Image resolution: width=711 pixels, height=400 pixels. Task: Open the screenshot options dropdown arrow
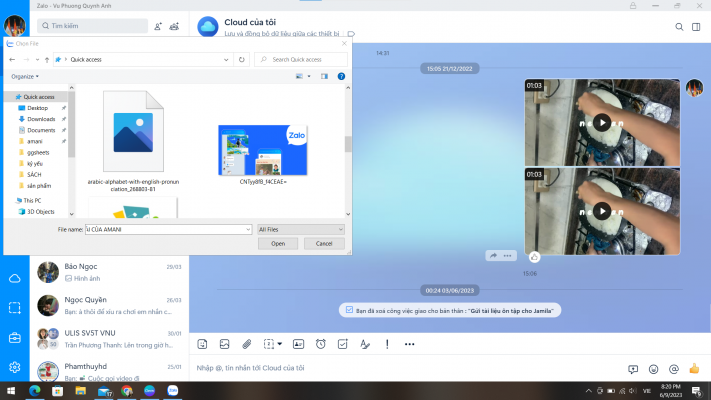click(280, 344)
